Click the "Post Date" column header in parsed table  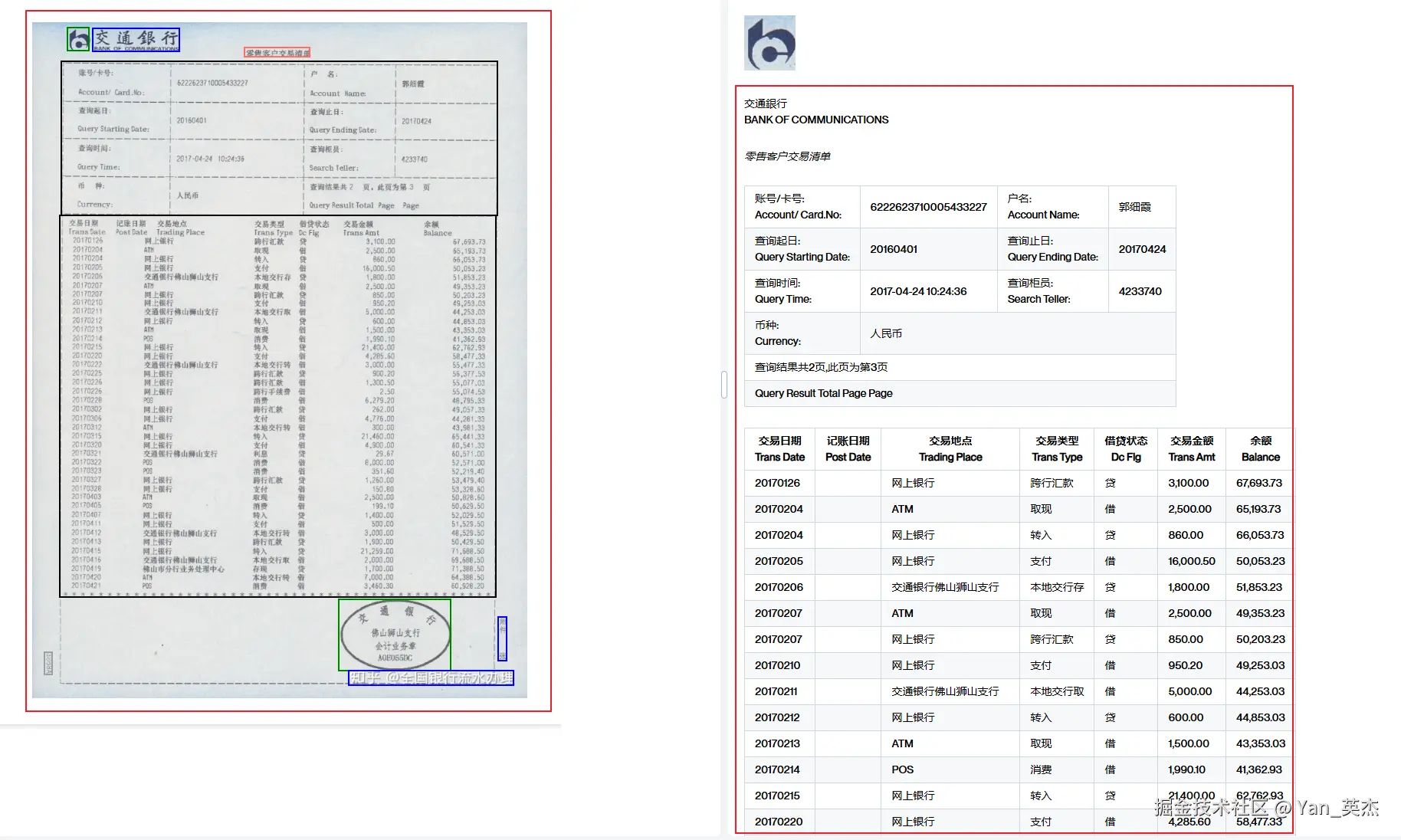848,449
